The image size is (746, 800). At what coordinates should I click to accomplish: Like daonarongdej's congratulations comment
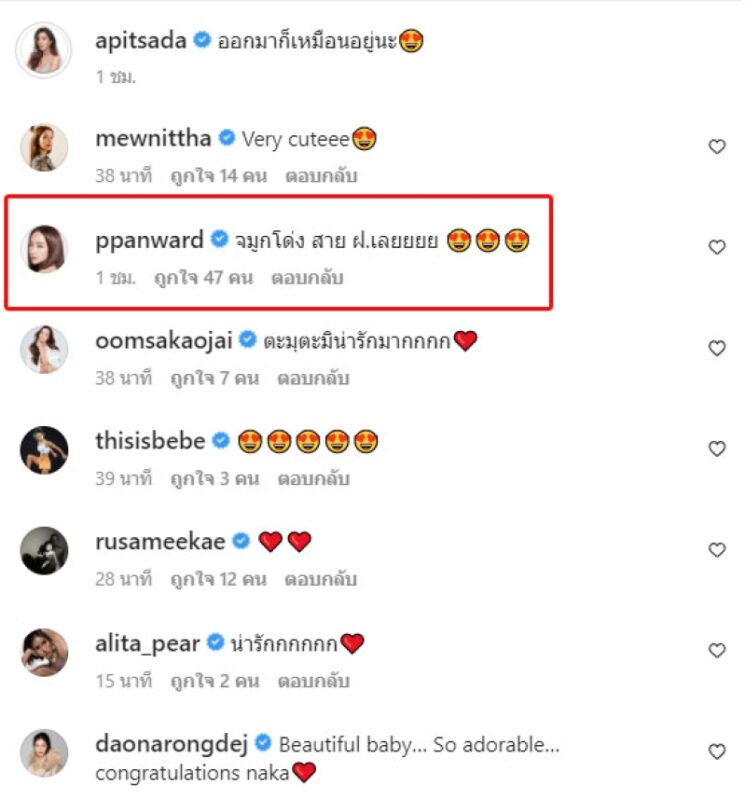pyautogui.click(x=716, y=752)
